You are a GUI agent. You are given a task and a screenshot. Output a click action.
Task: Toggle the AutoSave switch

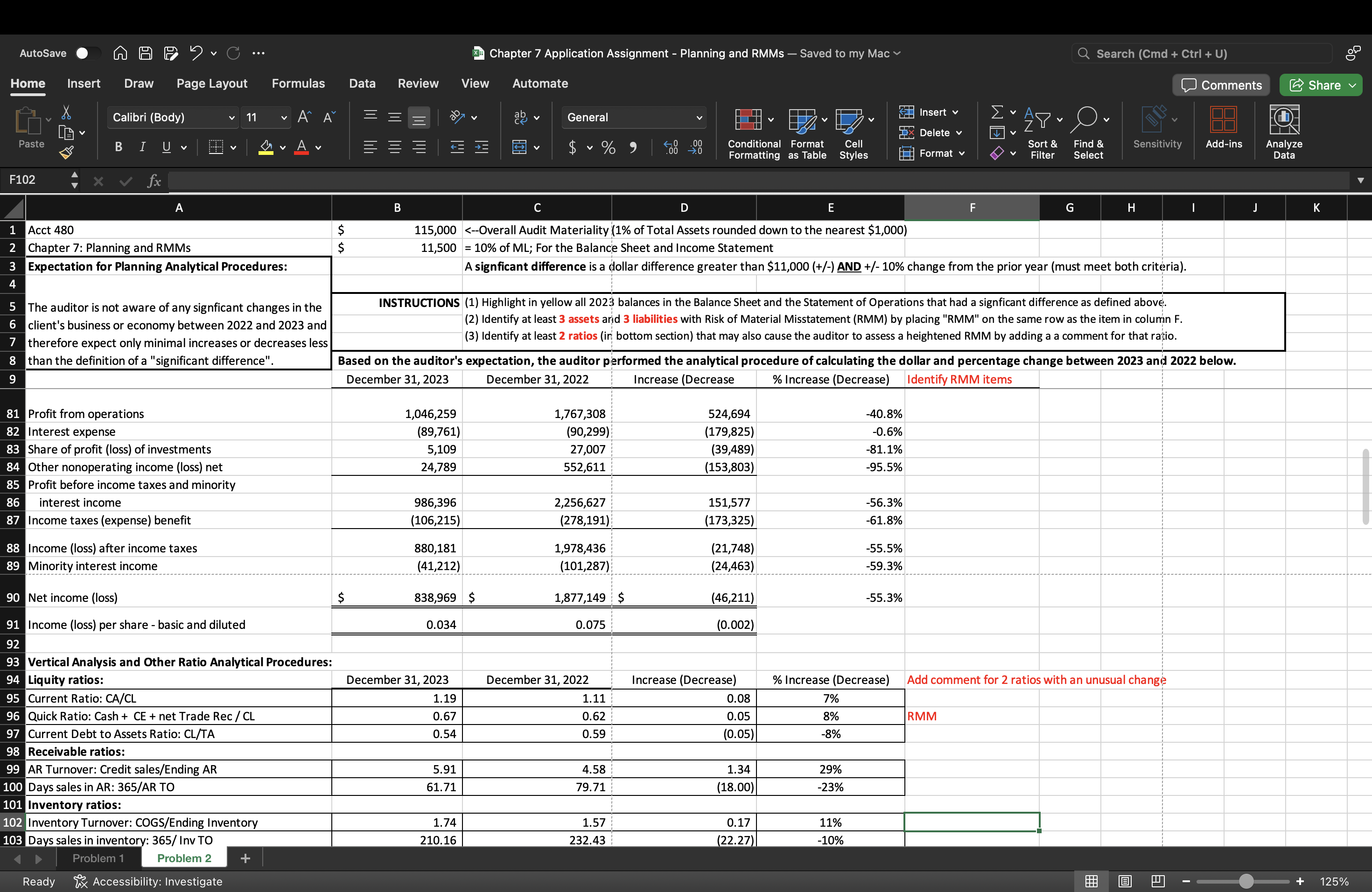[x=88, y=53]
